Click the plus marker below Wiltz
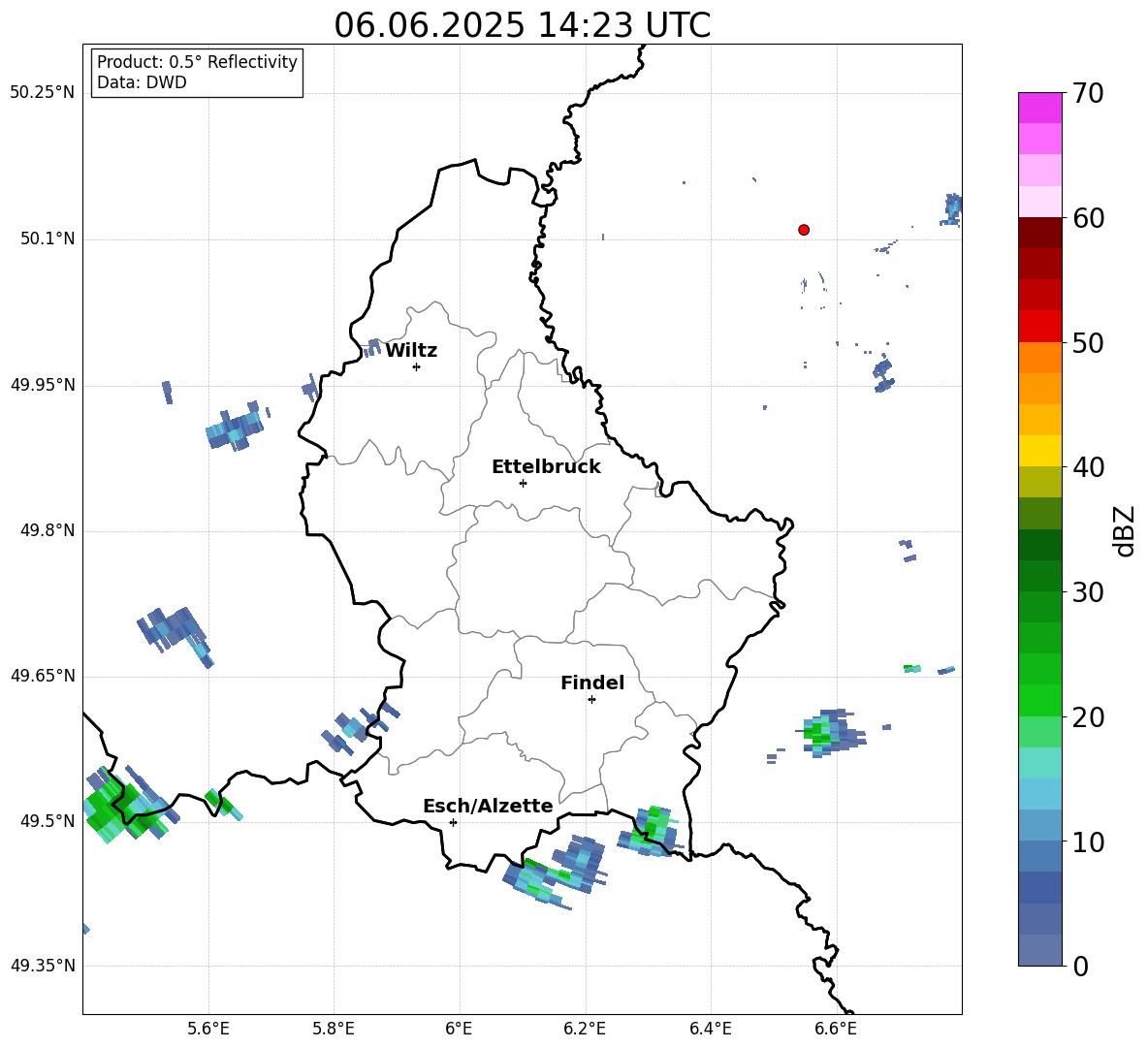This screenshot has width=1148, height=1048. [417, 366]
